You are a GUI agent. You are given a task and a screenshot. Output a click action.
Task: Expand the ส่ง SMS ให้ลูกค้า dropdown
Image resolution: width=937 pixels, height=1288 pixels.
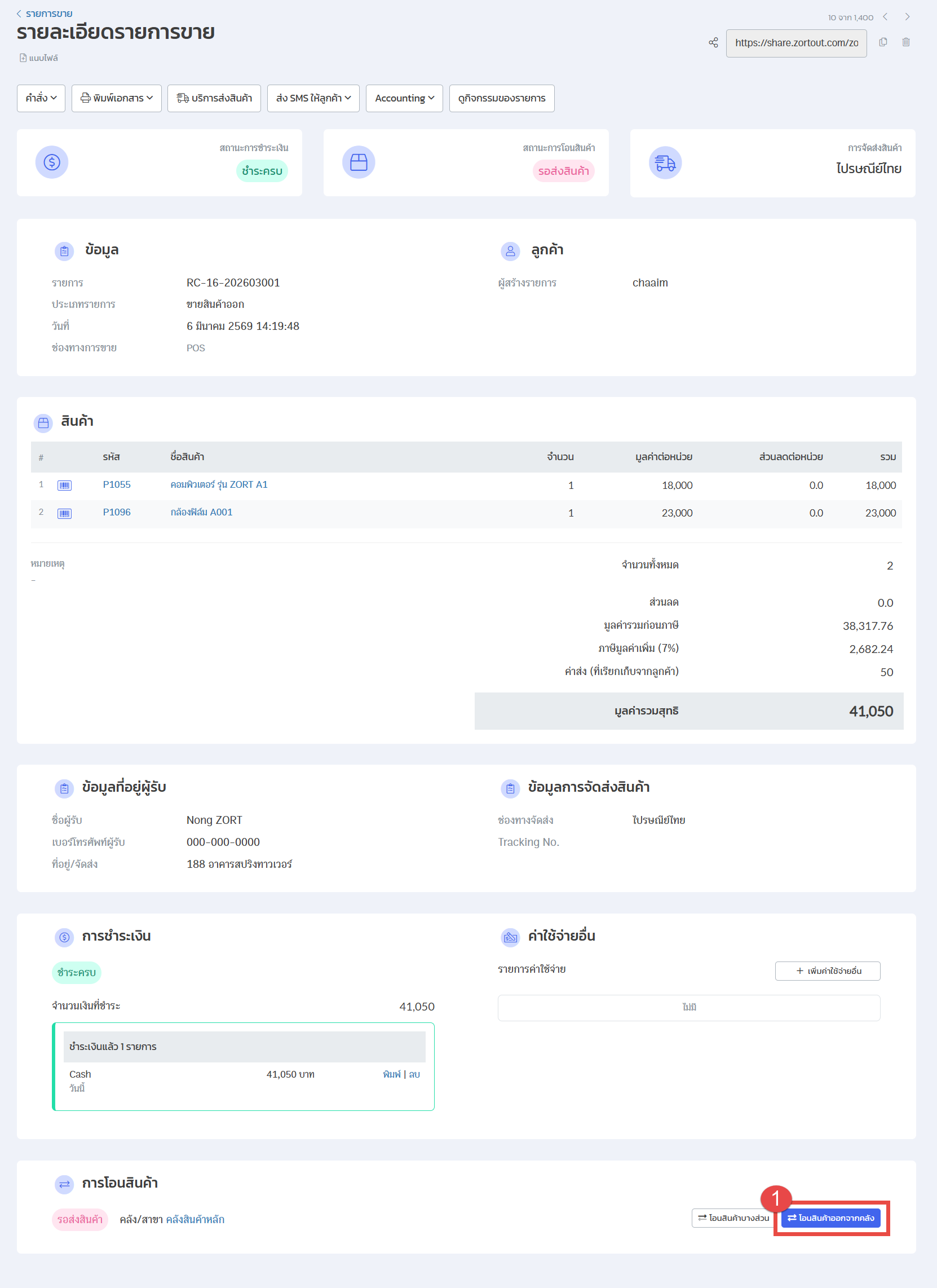click(x=313, y=98)
